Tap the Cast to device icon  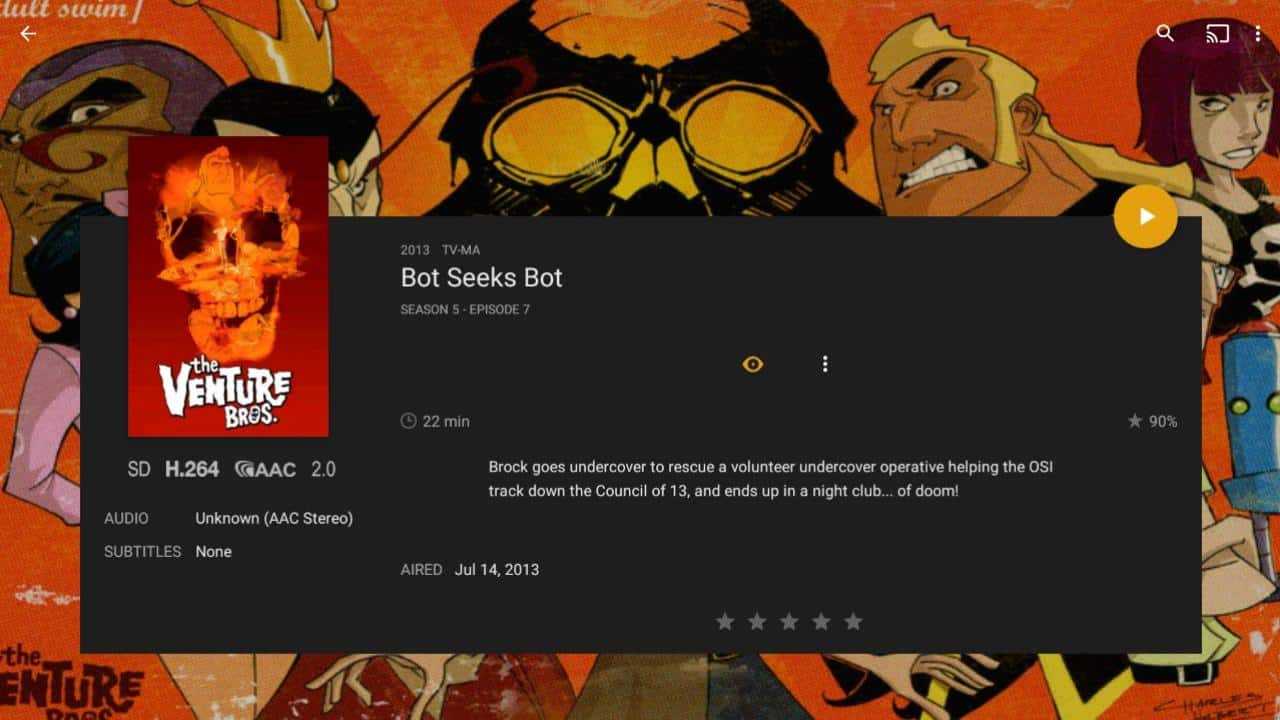pyautogui.click(x=1217, y=33)
